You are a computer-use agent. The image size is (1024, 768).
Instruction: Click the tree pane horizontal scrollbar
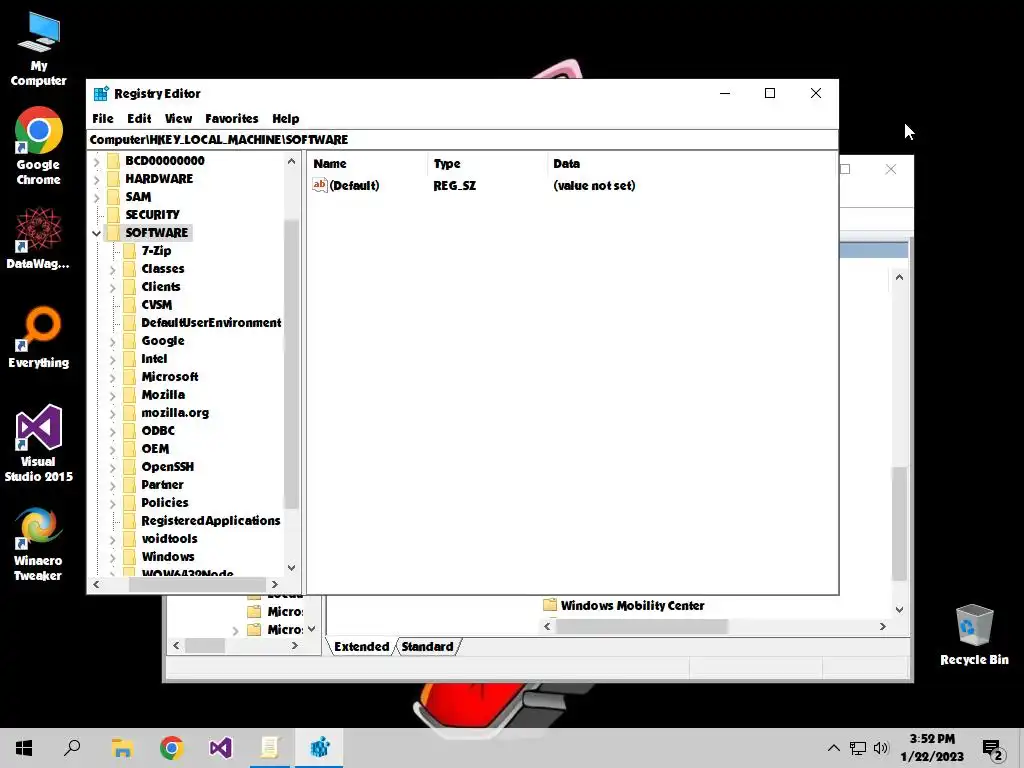(197, 584)
